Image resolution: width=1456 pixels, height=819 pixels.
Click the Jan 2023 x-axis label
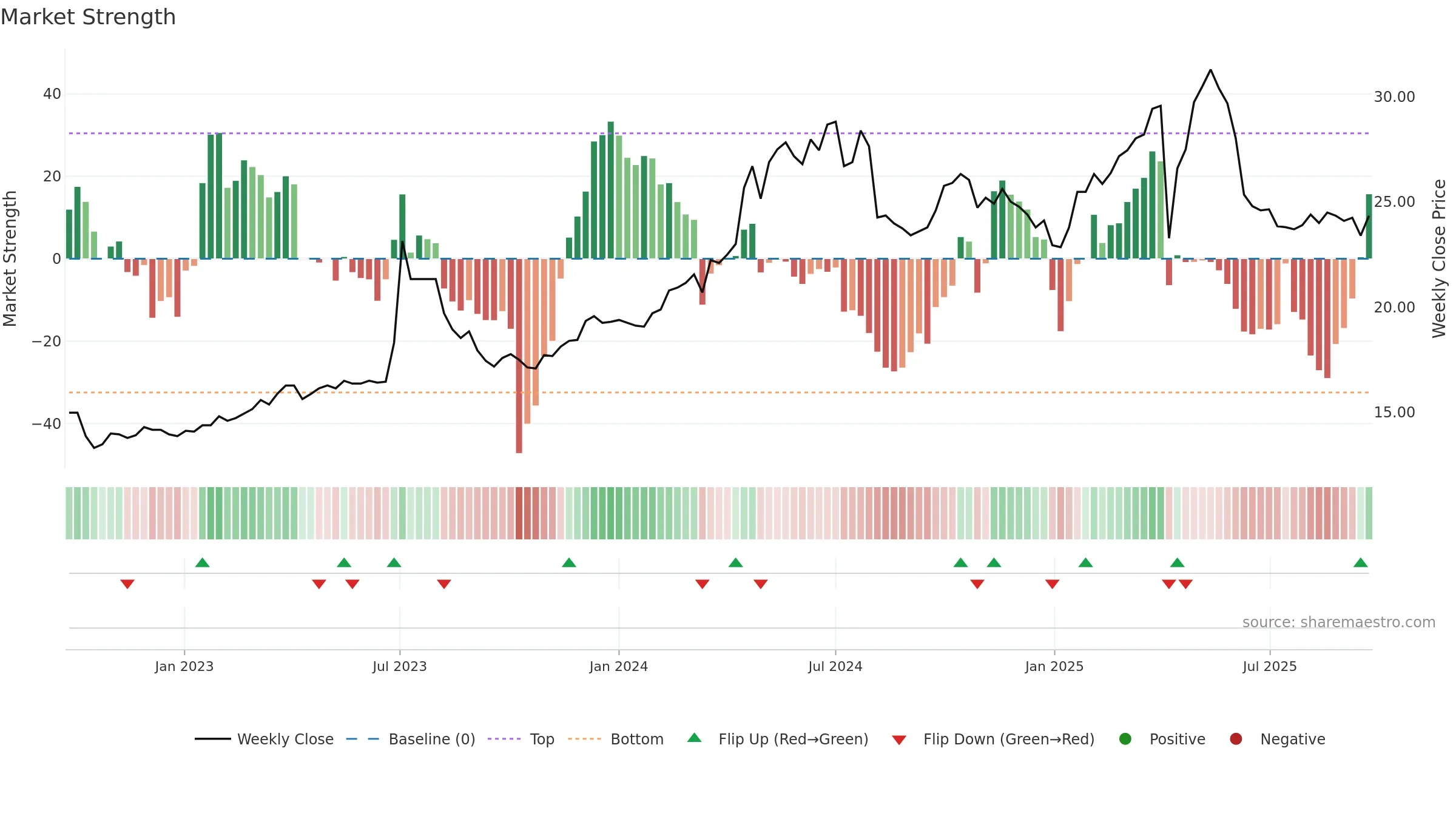(184, 666)
